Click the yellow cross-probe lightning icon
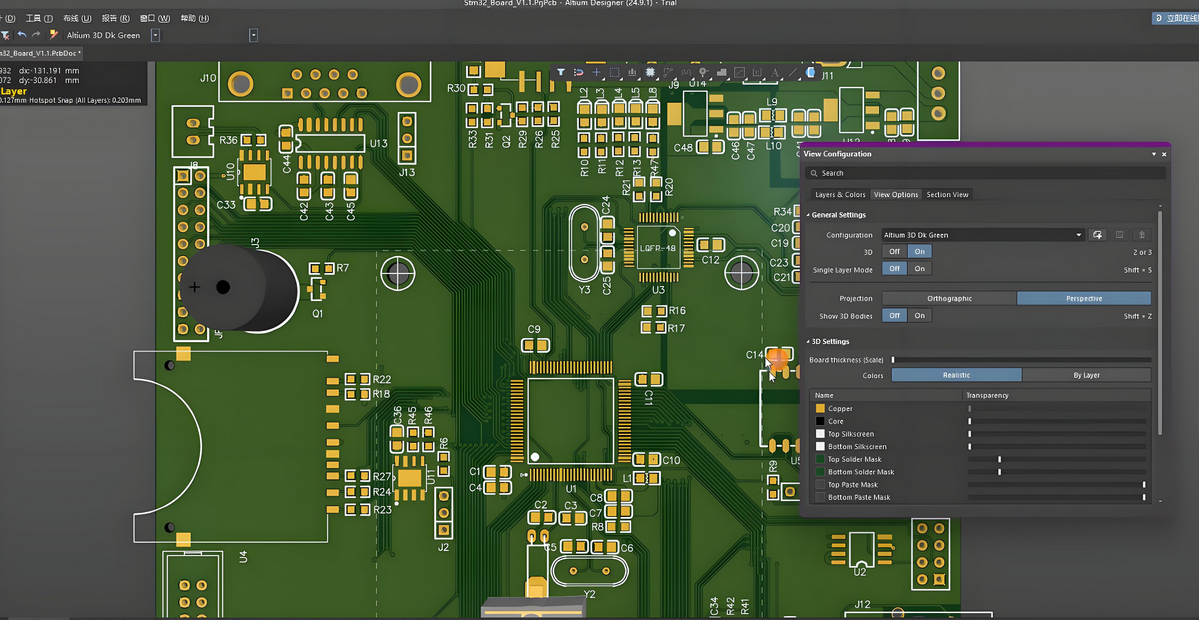This screenshot has height=620, width=1199. point(54,35)
